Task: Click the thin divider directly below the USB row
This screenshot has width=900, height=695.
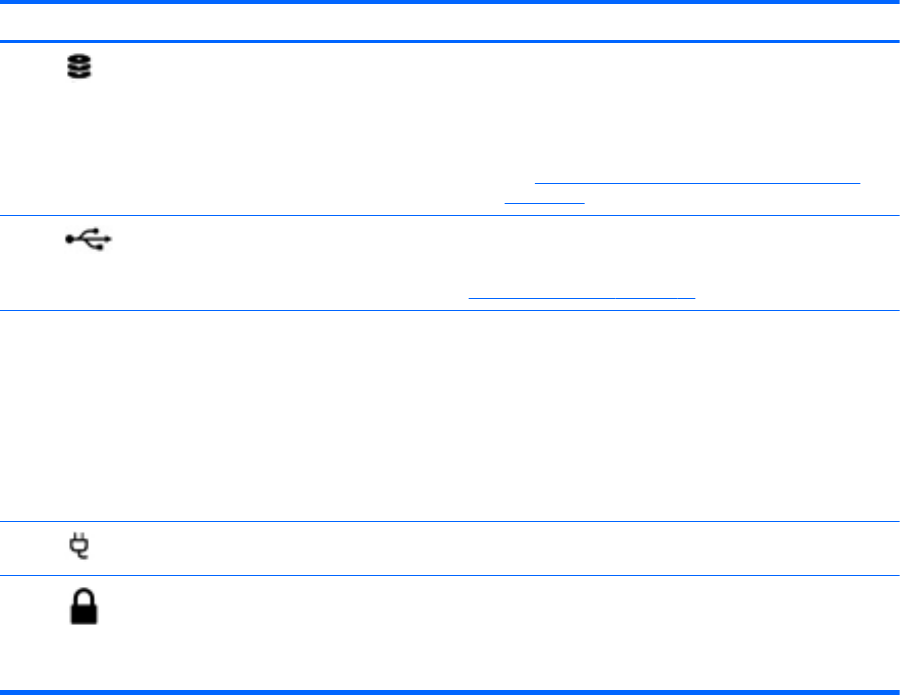Action: click(x=450, y=310)
